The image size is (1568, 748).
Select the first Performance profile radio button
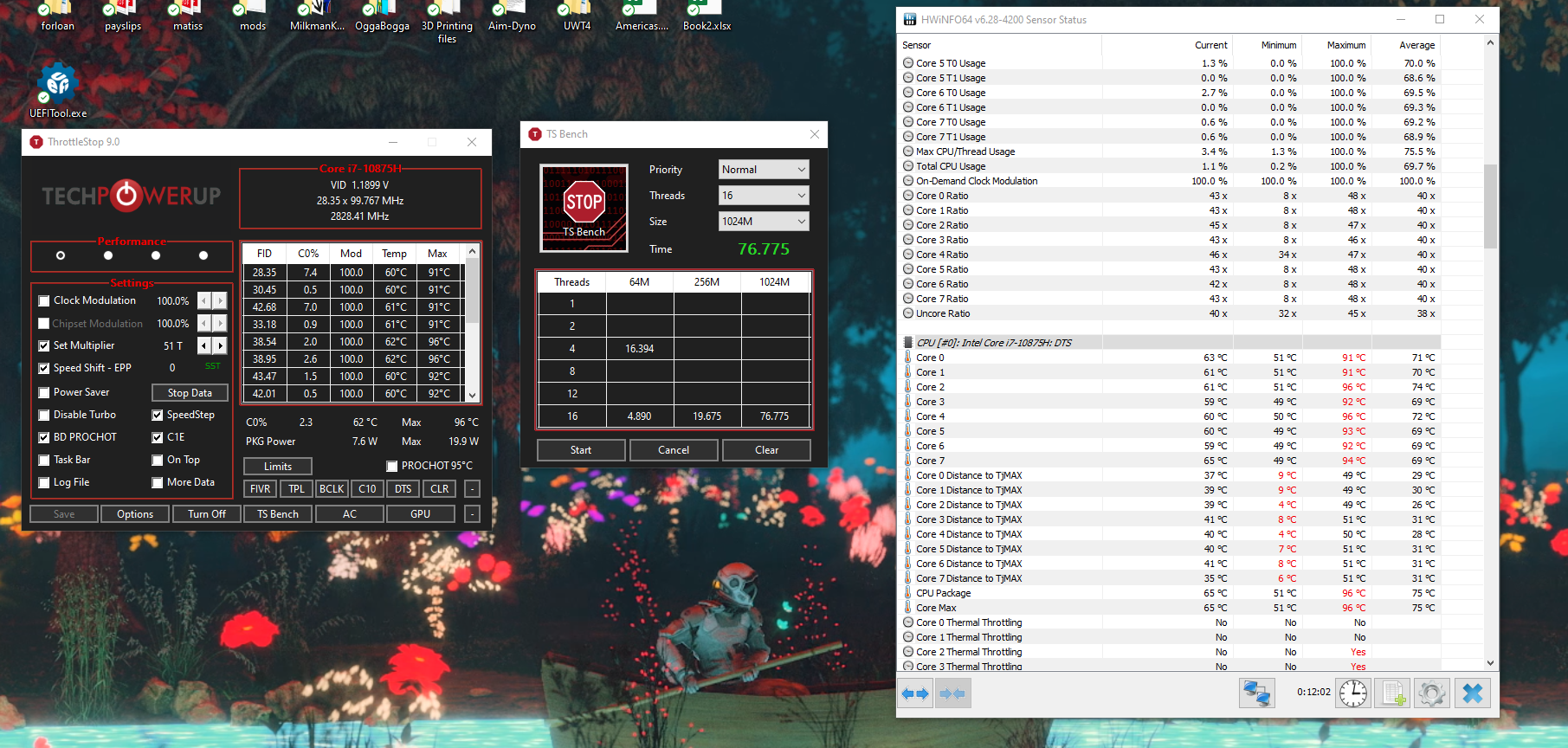(60, 255)
